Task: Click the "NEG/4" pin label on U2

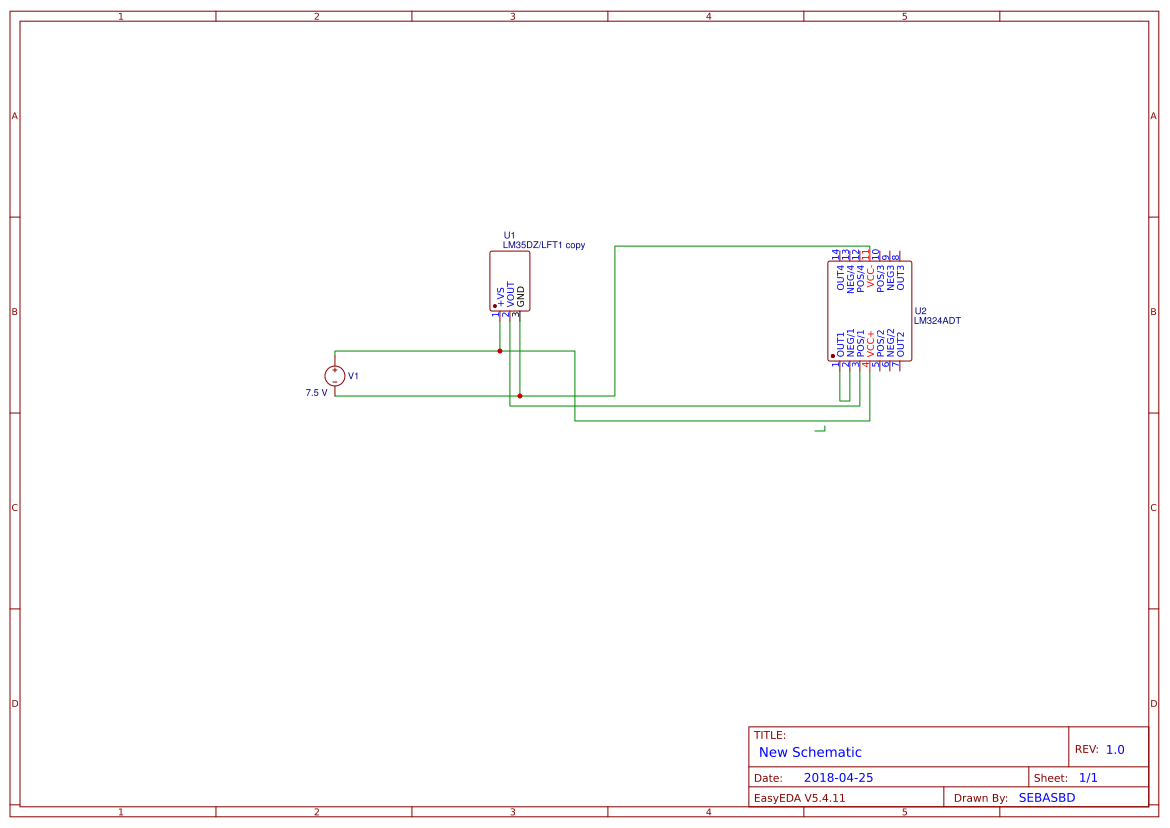Action: [x=851, y=278]
